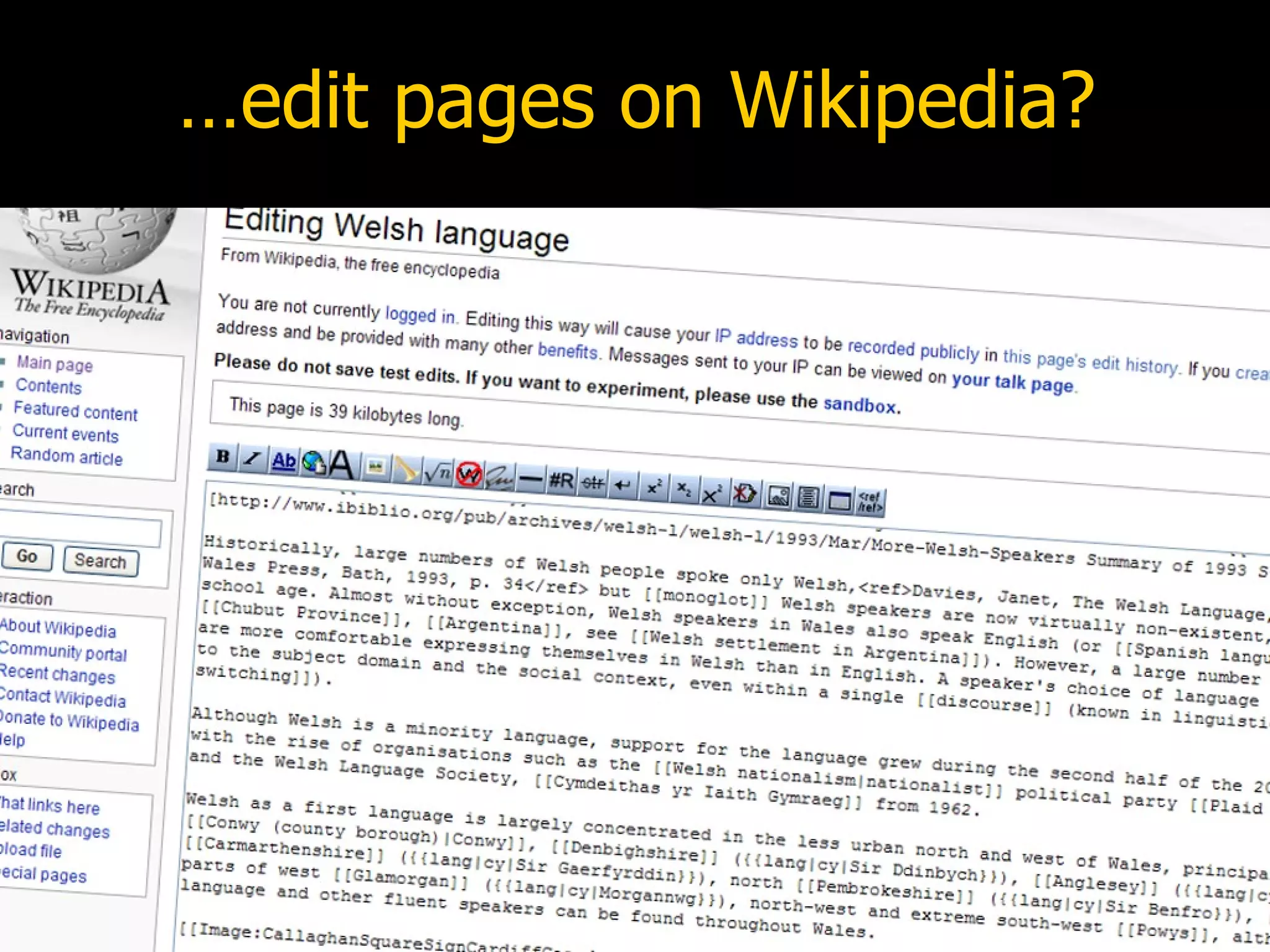Click the Upload file link
This screenshot has width=1270, height=952.
(x=31, y=850)
